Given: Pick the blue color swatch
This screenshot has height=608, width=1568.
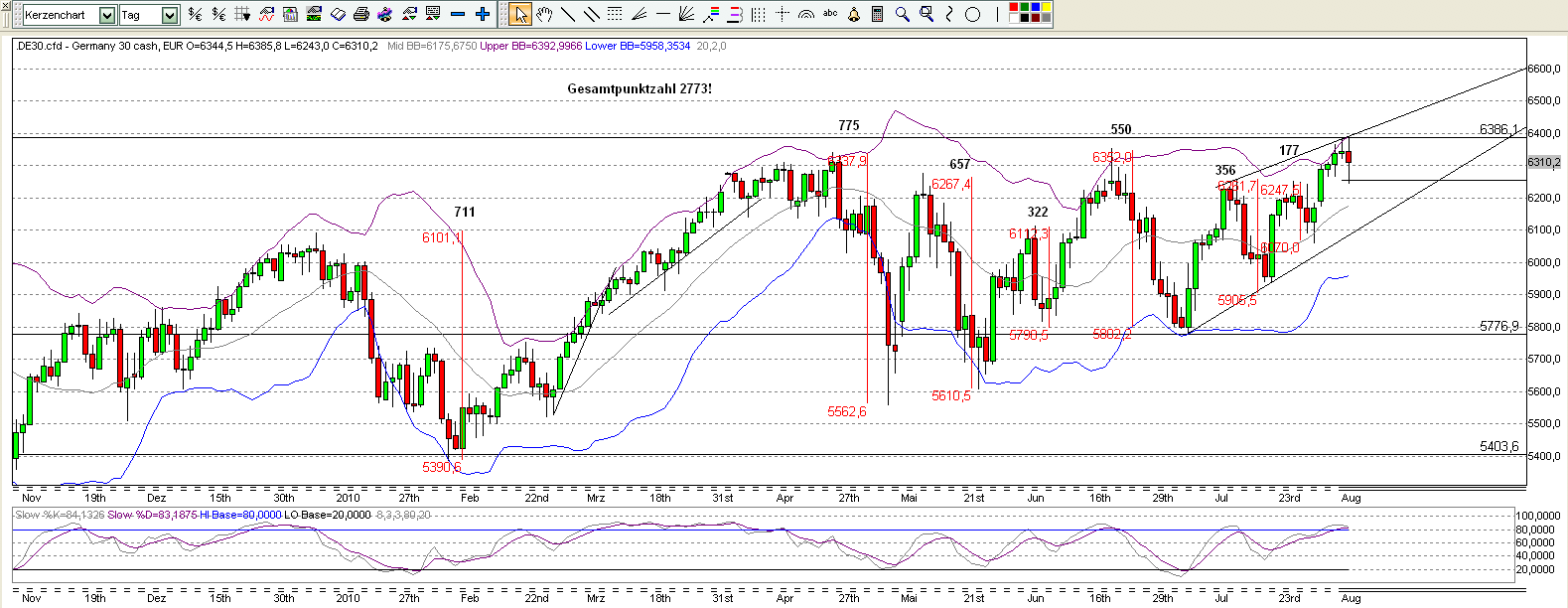Looking at the screenshot, I should [x=1035, y=8].
